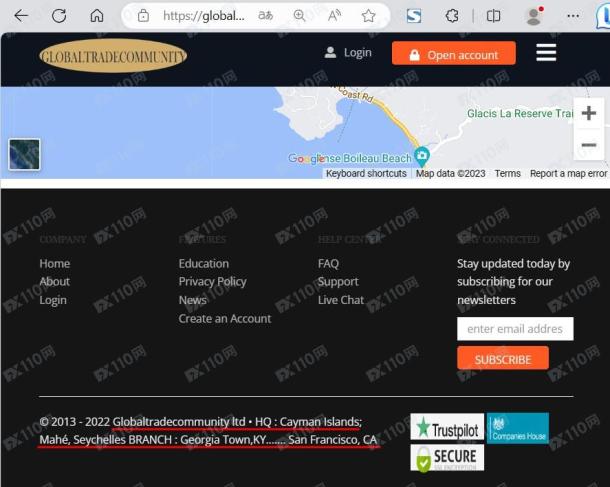This screenshot has width=610, height=487.
Task: Start Read aloud from the address bar
Action: click(x=334, y=16)
